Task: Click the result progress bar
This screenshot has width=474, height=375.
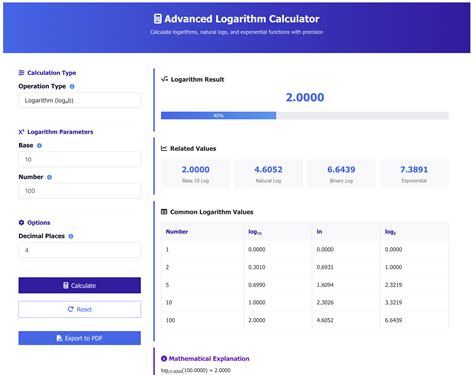Action: pyautogui.click(x=305, y=116)
